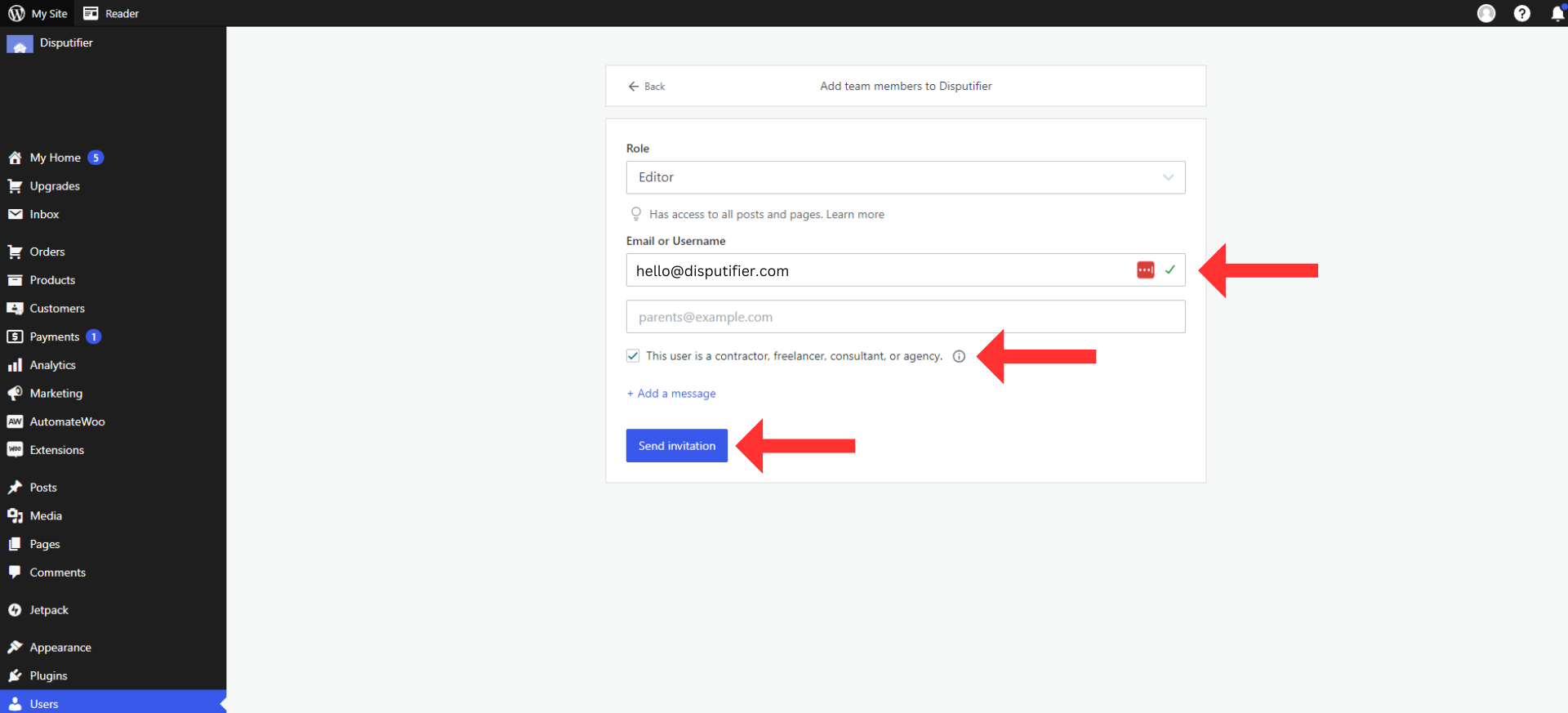
Task: Select Jetpack from the sidebar
Action: pyautogui.click(x=49, y=610)
